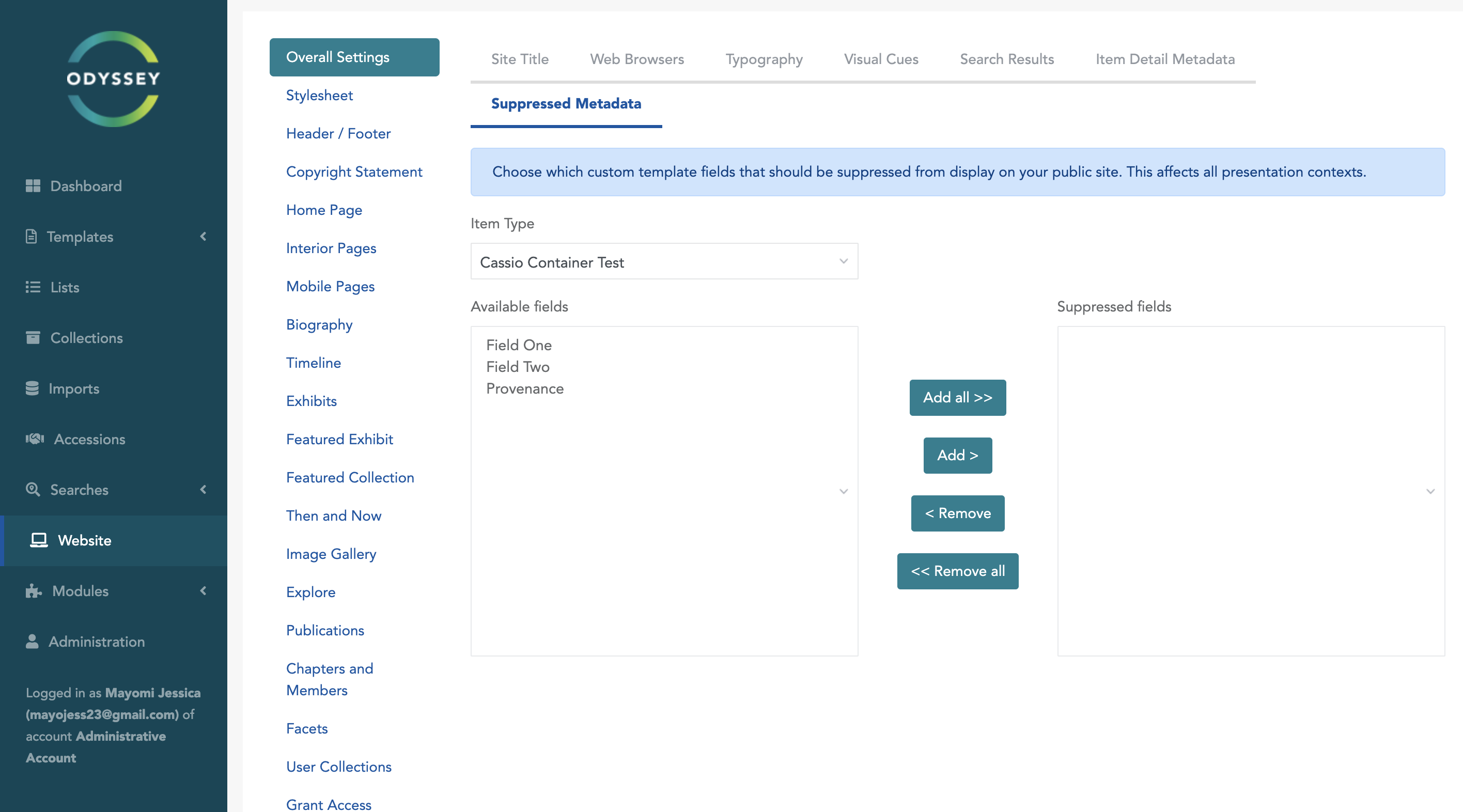Viewport: 1463px width, 812px height.
Task: Click the Imports database icon
Action: [x=33, y=388]
